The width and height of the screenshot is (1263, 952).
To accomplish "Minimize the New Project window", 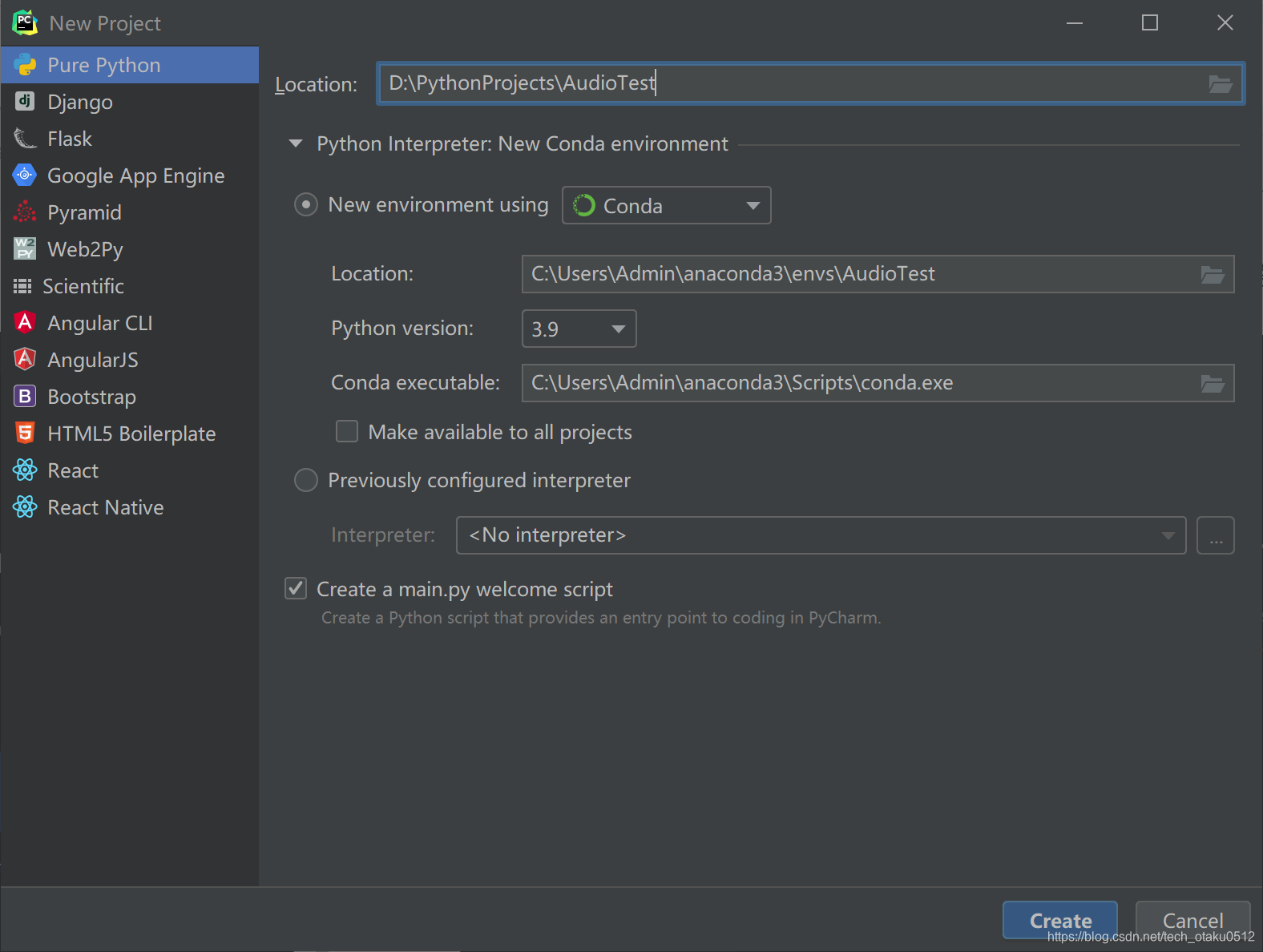I will 1075,22.
